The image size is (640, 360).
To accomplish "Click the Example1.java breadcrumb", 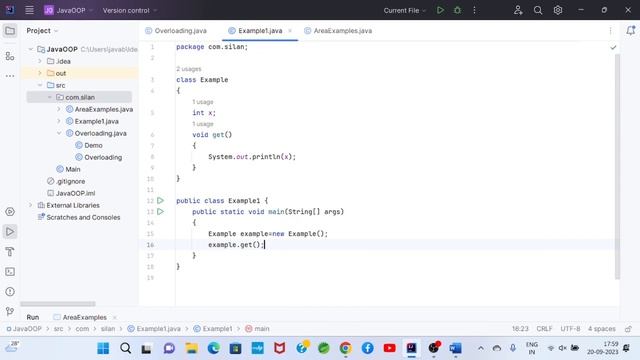I will click(x=154, y=329).
